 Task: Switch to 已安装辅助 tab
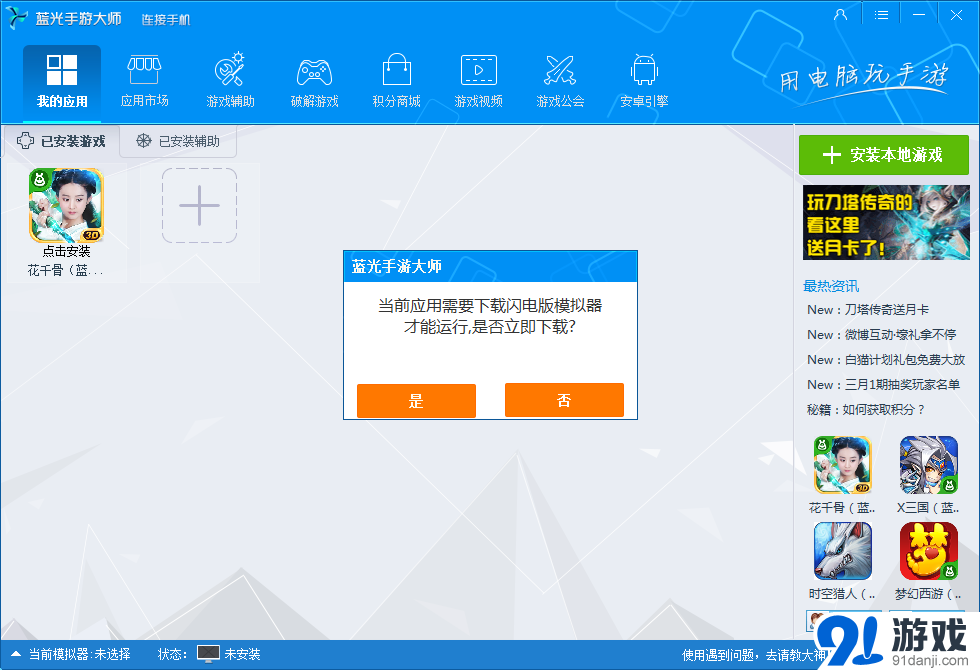(x=179, y=141)
